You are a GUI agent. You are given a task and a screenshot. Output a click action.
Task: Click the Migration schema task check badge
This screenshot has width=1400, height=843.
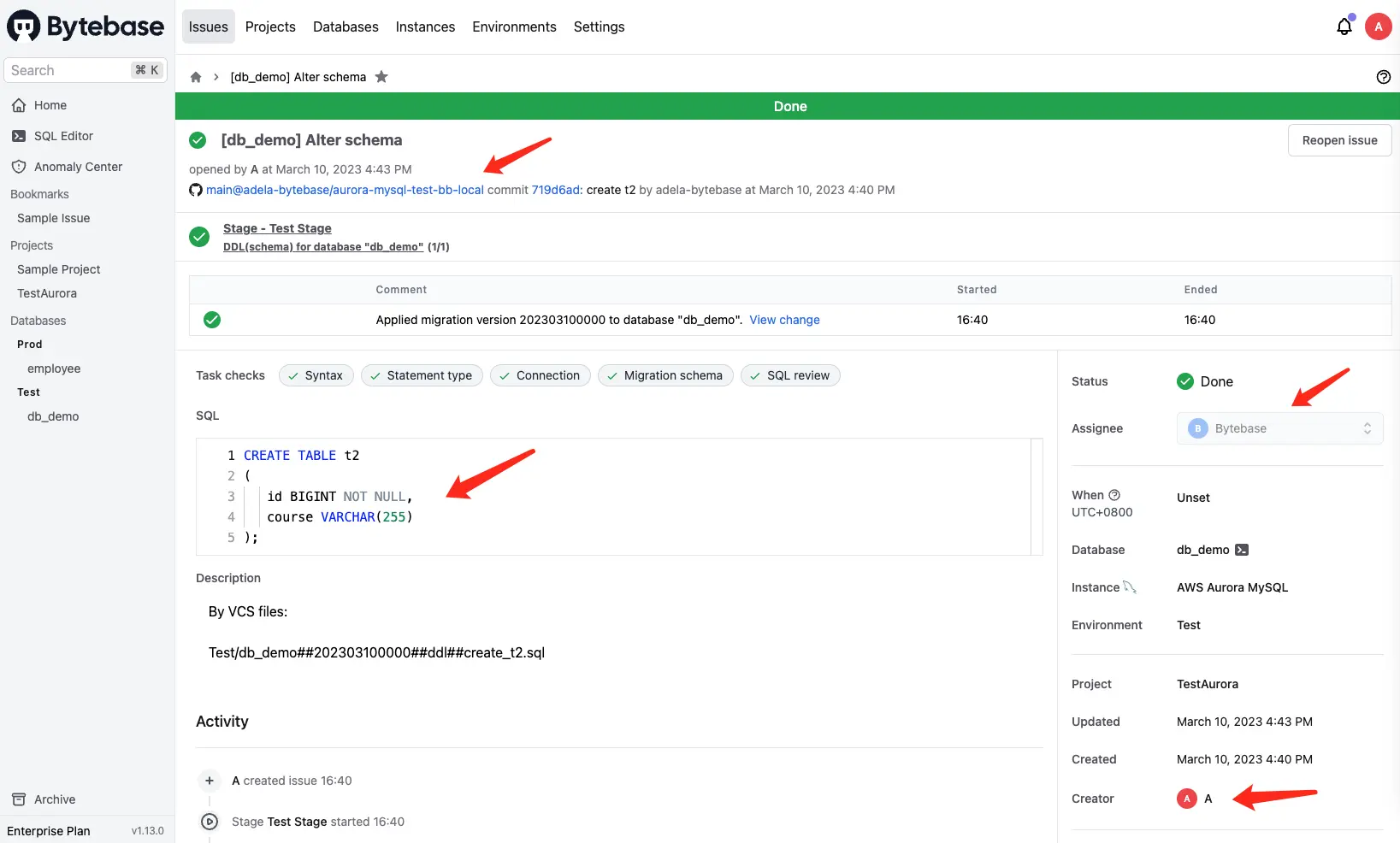[665, 375]
